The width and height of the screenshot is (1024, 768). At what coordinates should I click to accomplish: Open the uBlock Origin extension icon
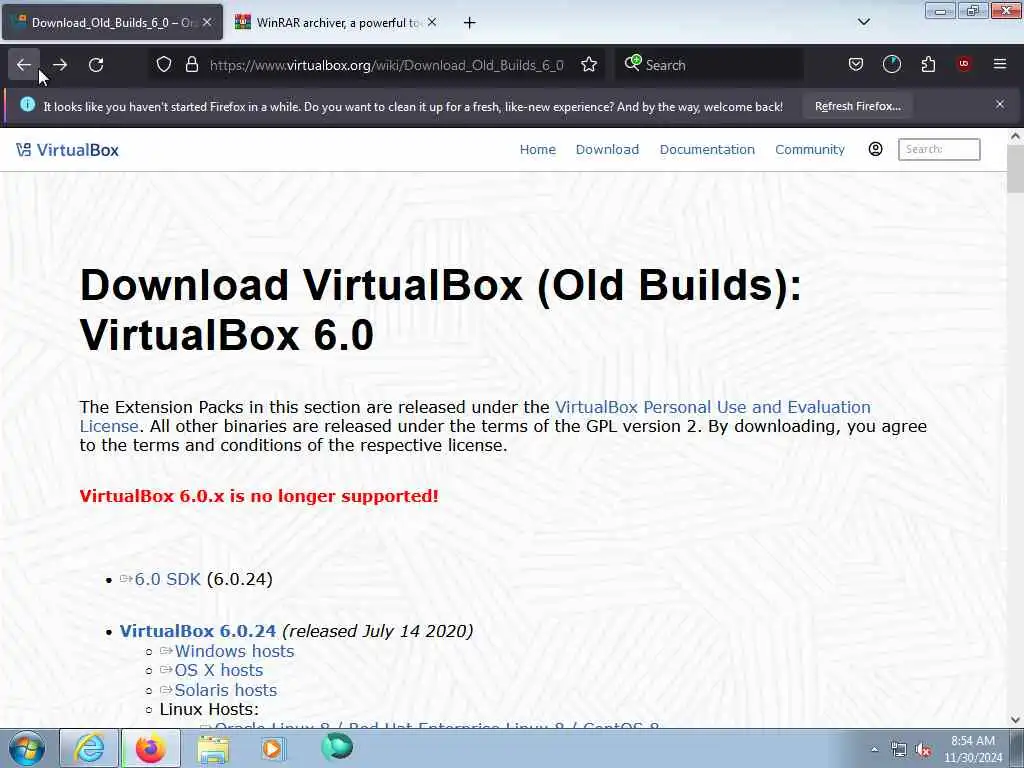click(964, 64)
